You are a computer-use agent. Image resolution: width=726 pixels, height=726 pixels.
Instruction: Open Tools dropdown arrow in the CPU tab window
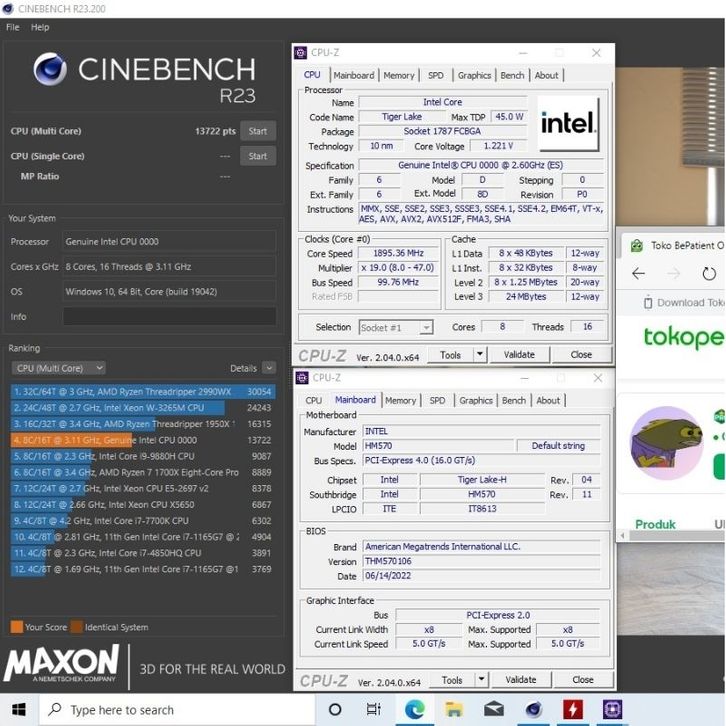[479, 354]
